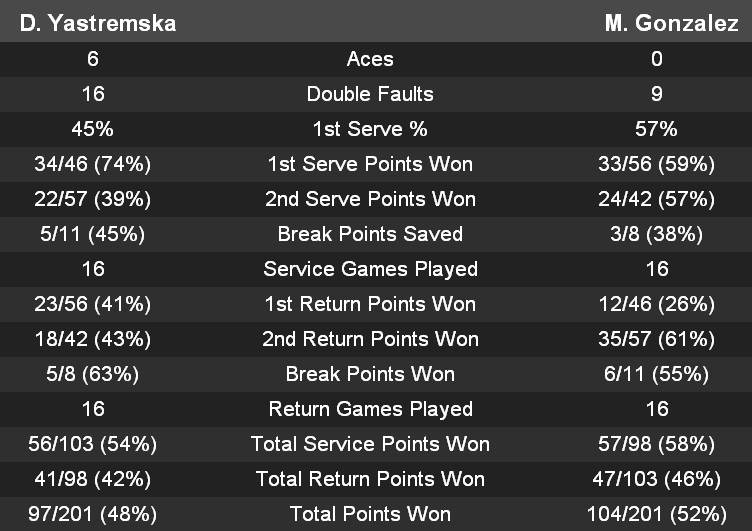Click the M. Gonzalez player name header
This screenshot has width=752, height=531.
tap(671, 24)
